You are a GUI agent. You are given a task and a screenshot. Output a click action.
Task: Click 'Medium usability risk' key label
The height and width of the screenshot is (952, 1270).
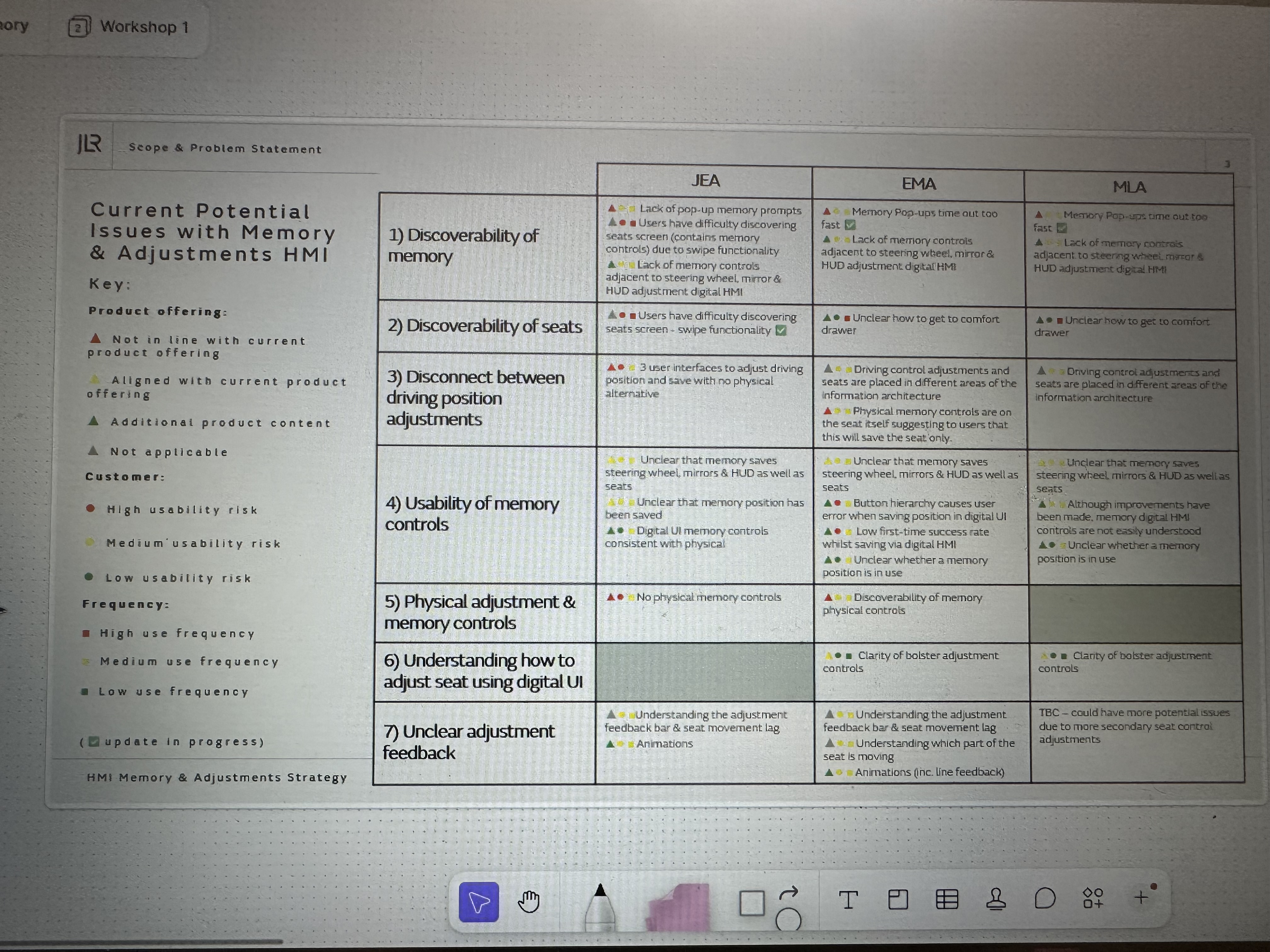click(x=193, y=543)
